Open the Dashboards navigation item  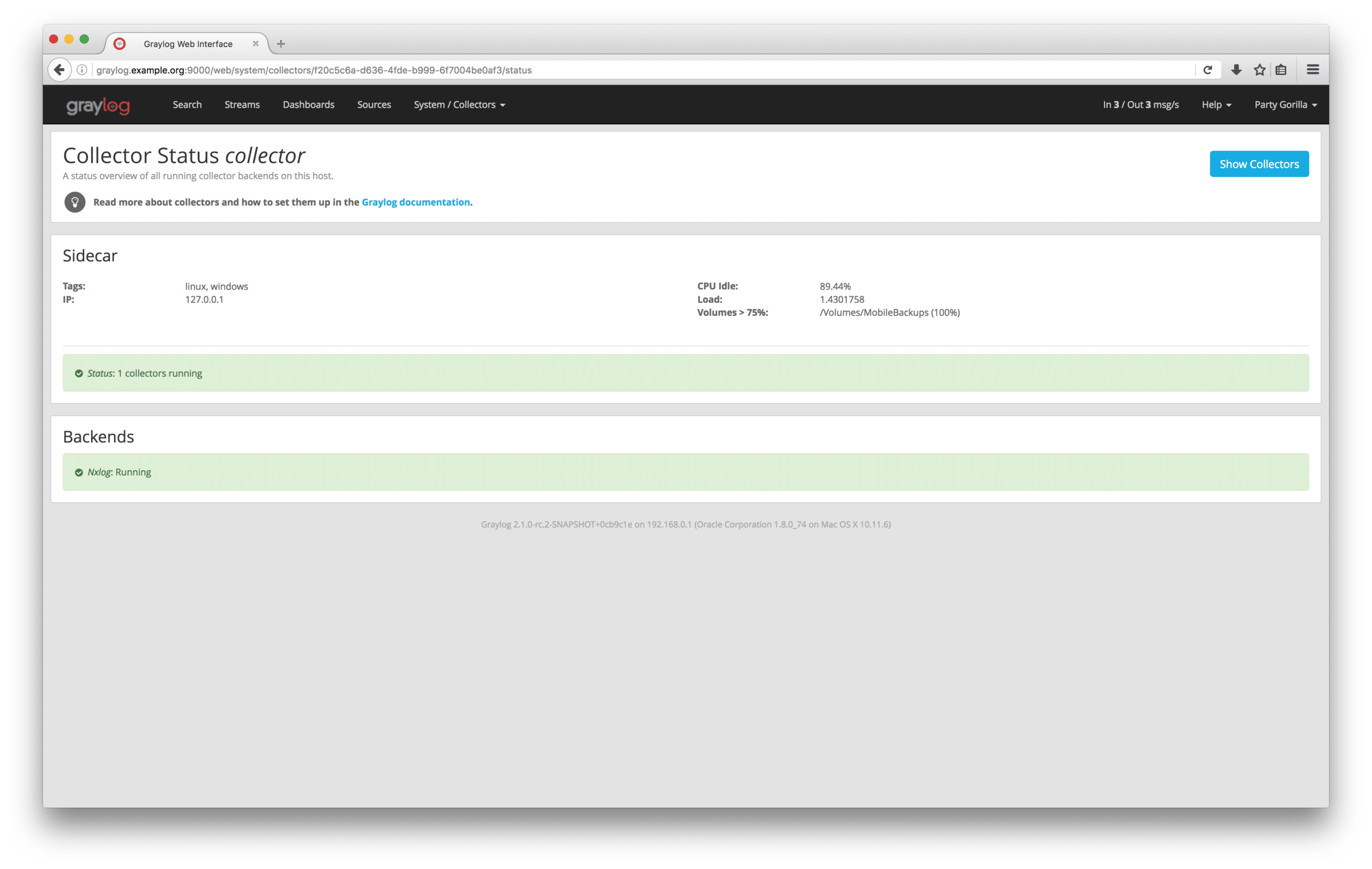pos(308,105)
